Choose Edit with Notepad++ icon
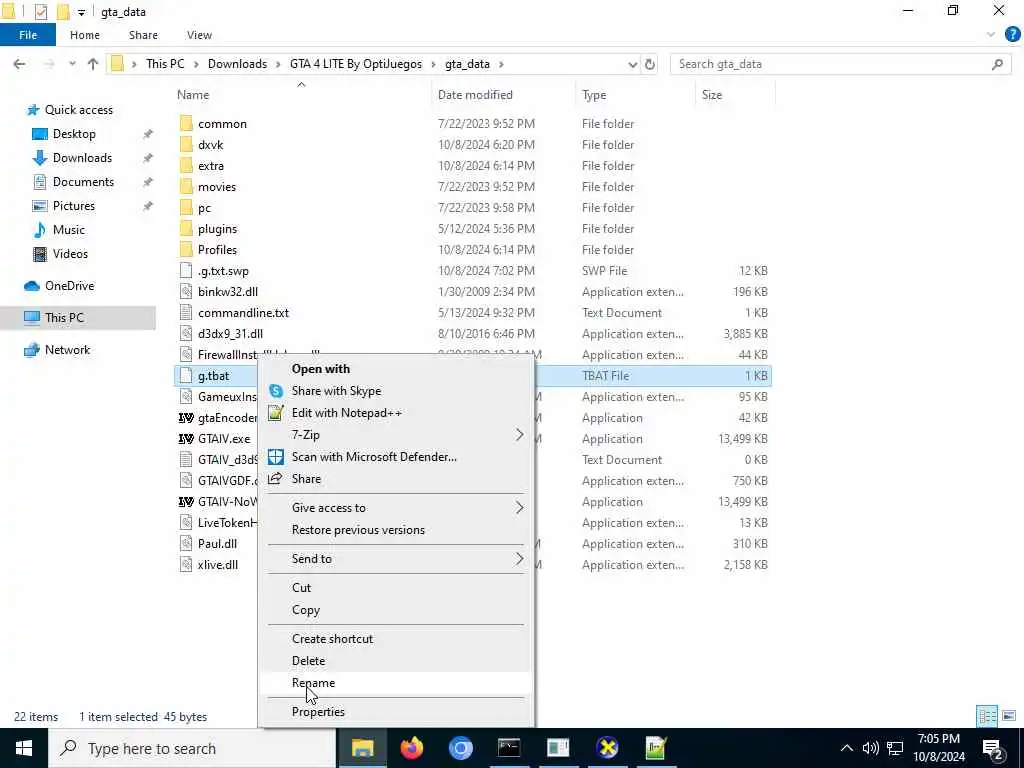The height and width of the screenshot is (768, 1024). pyautogui.click(x=276, y=412)
